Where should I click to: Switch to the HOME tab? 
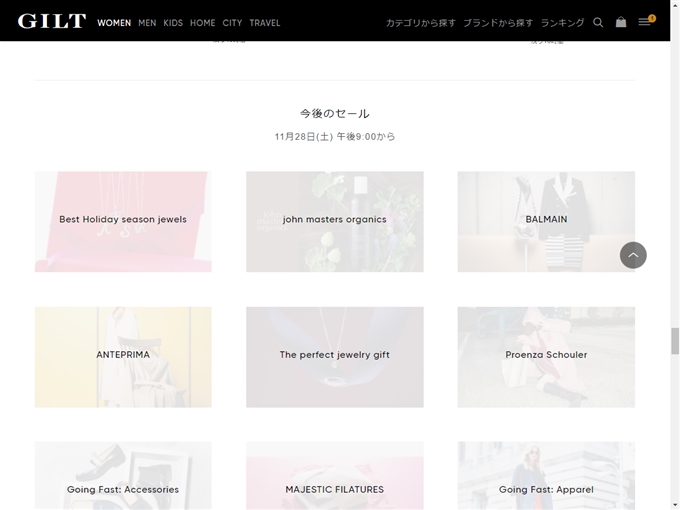pyautogui.click(x=203, y=23)
